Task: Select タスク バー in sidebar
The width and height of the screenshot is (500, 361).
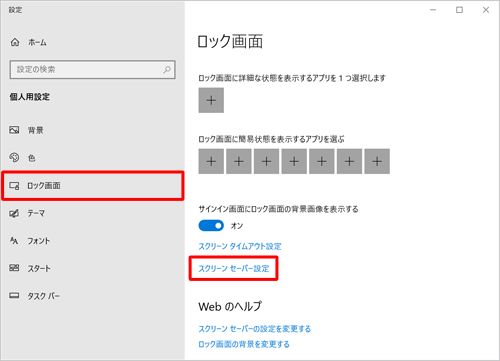Action: (x=92, y=296)
